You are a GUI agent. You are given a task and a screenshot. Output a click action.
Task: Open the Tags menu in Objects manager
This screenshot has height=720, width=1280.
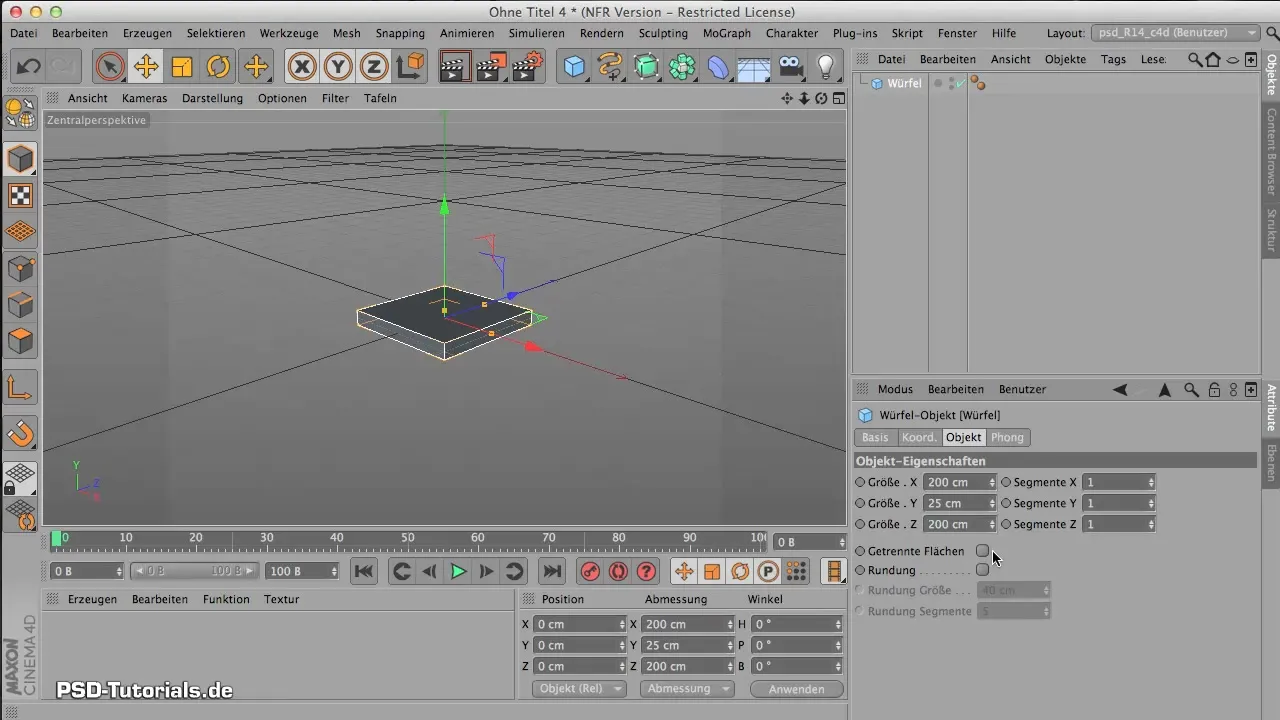point(1113,59)
